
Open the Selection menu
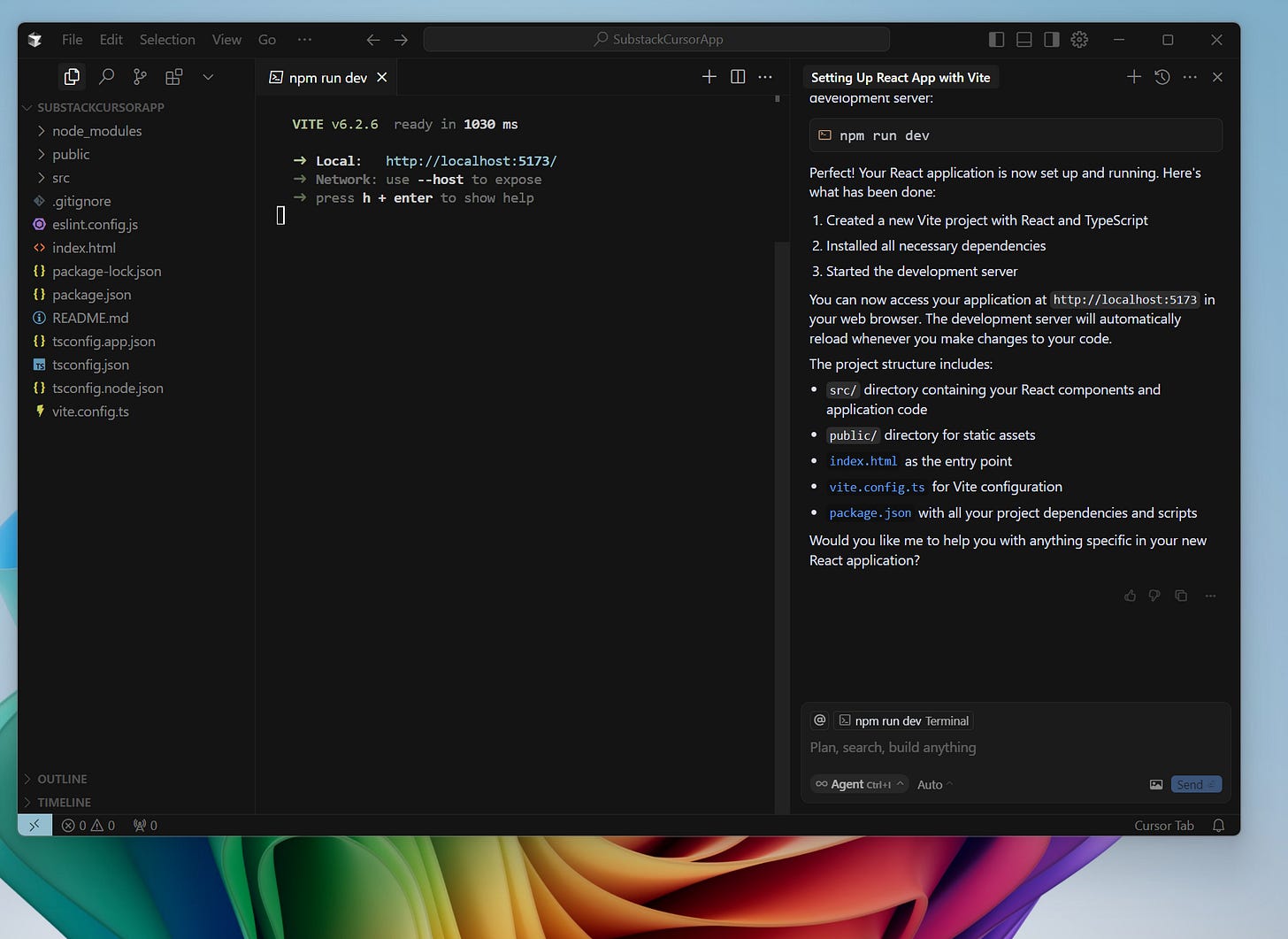tap(167, 40)
